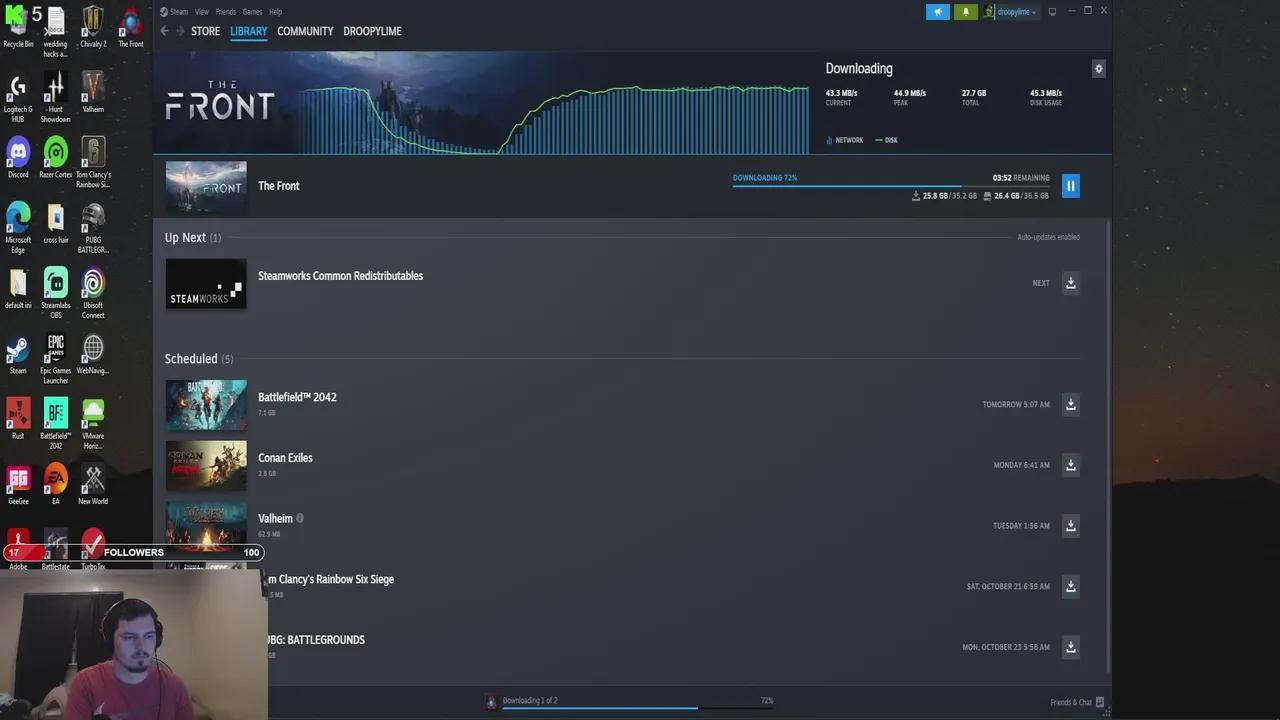
Task: Open the Games menu
Action: 252,12
